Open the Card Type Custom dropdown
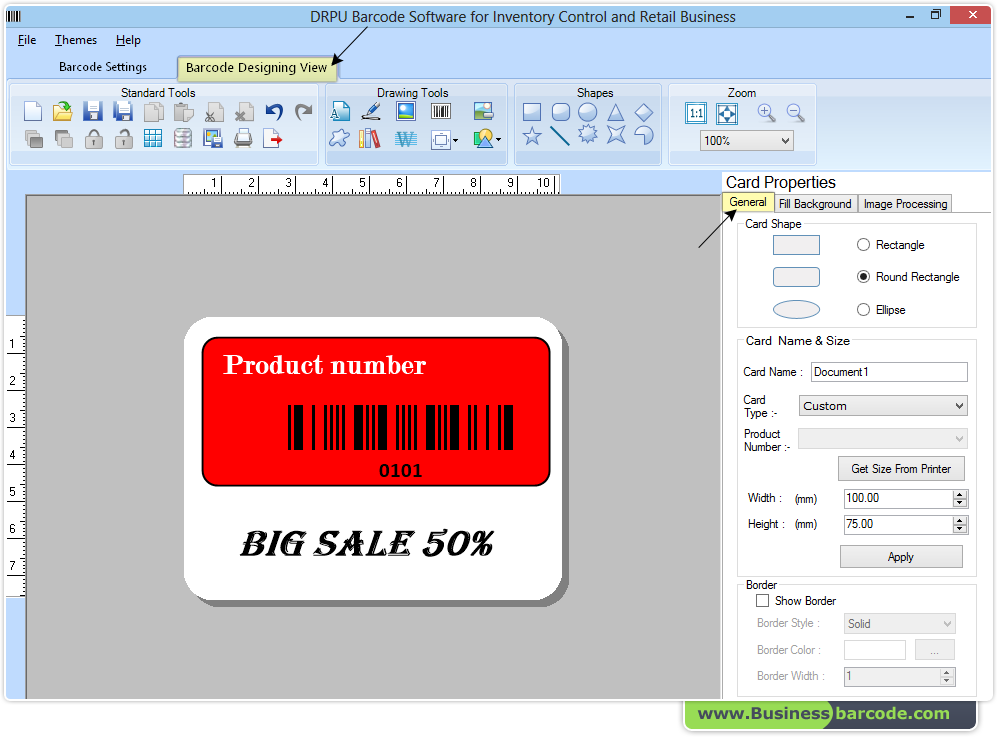Viewport: 997px width, 737px height. [883, 406]
